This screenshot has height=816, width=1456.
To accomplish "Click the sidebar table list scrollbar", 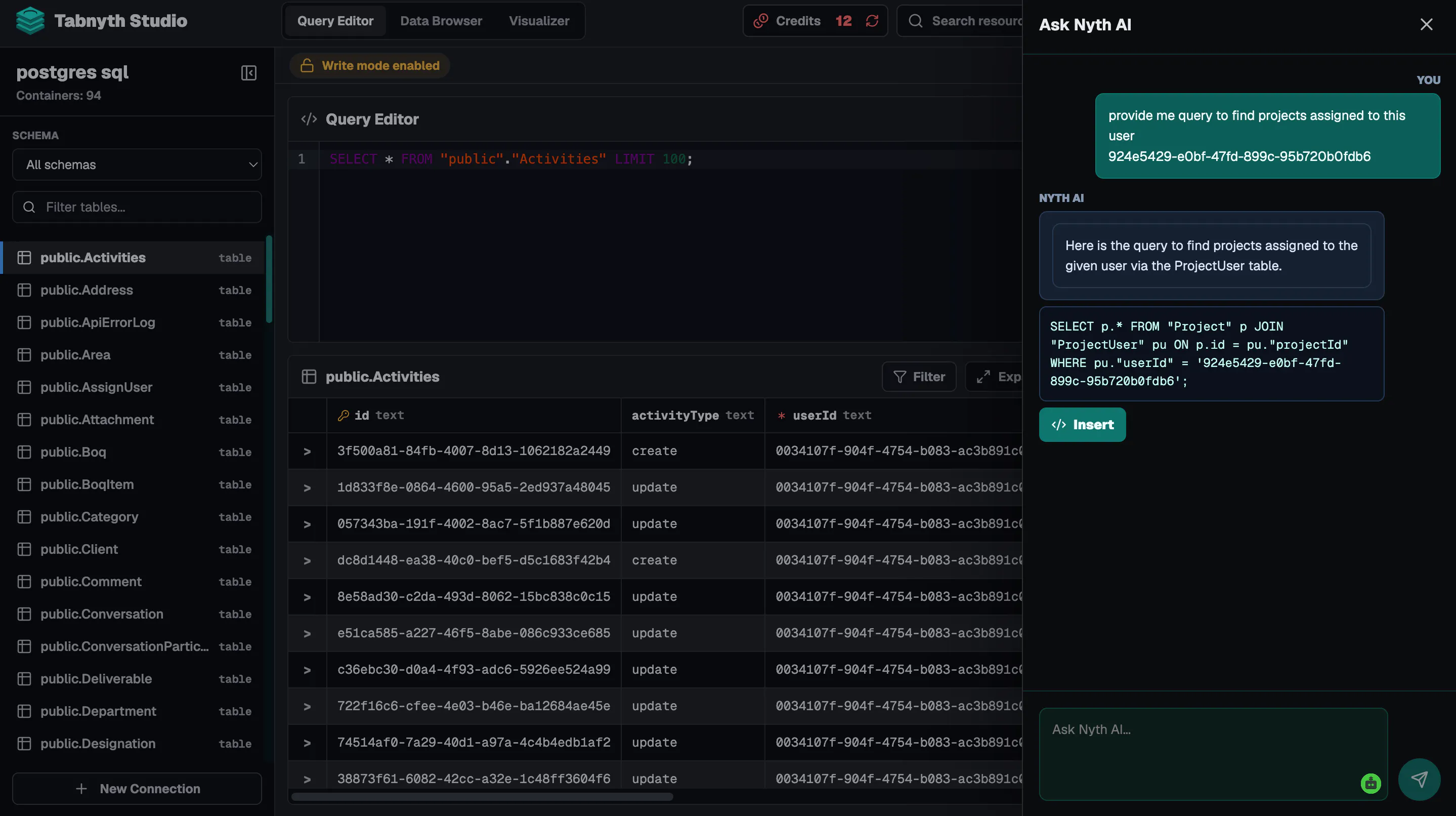I will pyautogui.click(x=269, y=279).
